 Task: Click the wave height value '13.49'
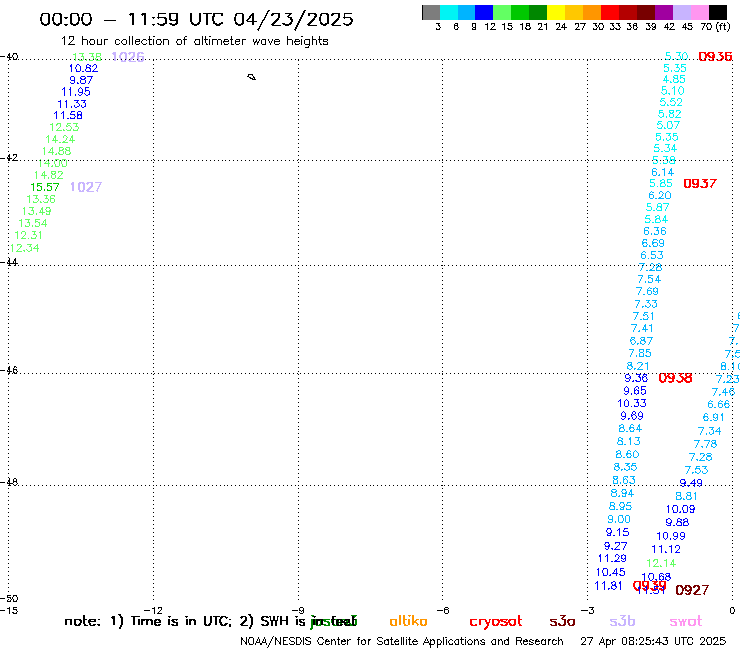(37, 211)
